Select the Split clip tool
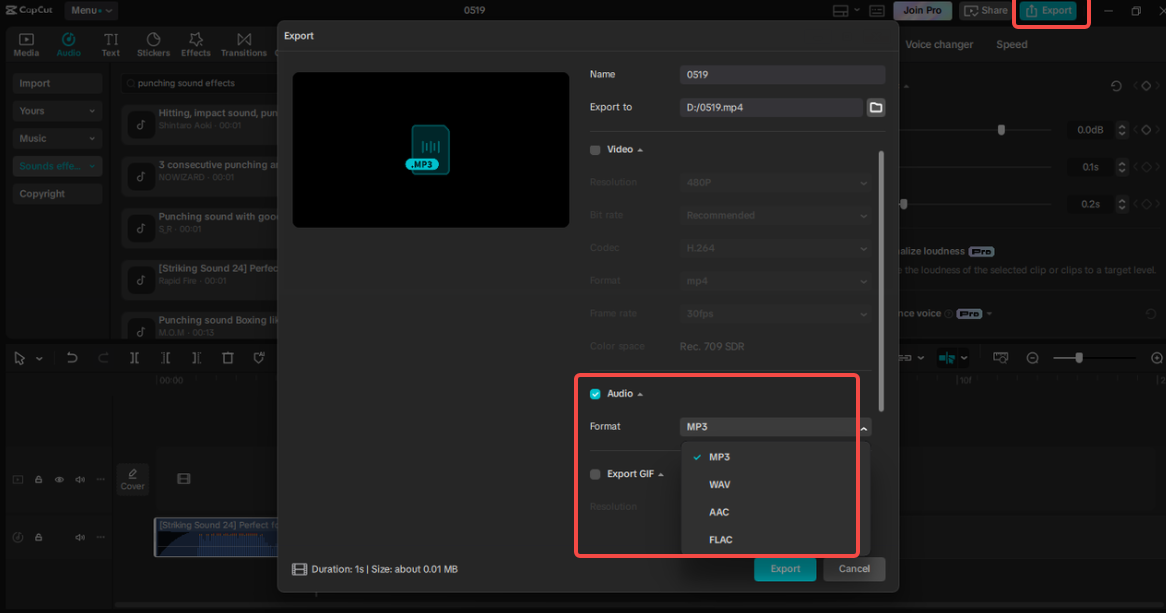Image resolution: width=1166 pixels, height=613 pixels. point(134,357)
